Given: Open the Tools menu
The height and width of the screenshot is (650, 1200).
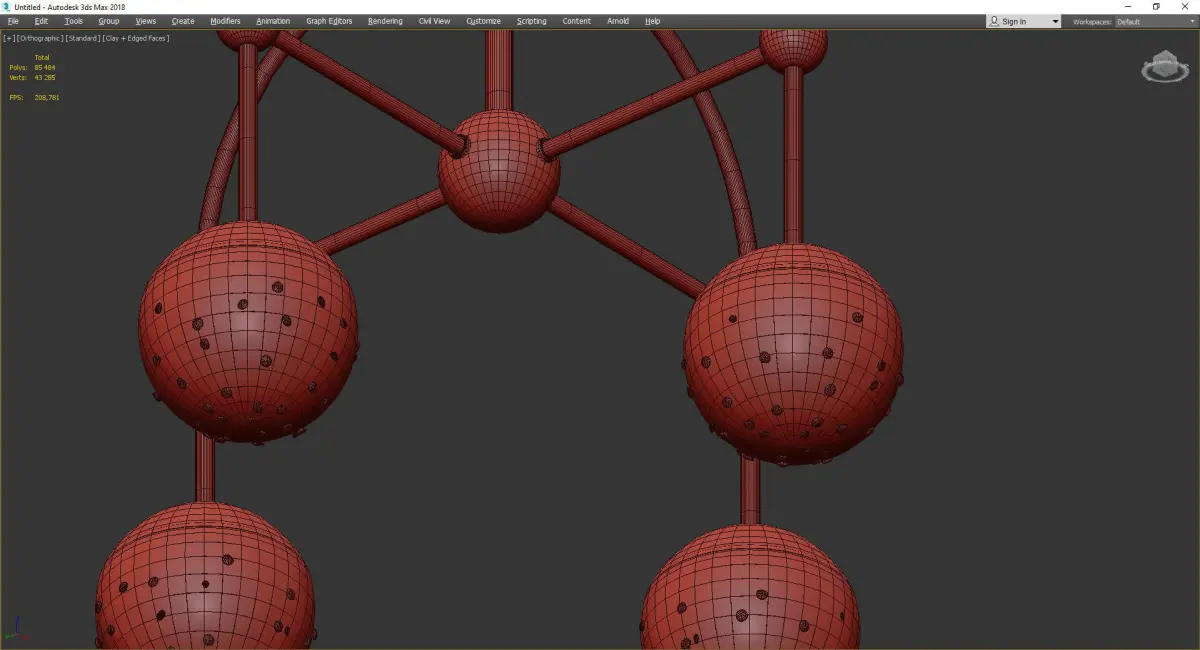Looking at the screenshot, I should click(74, 21).
